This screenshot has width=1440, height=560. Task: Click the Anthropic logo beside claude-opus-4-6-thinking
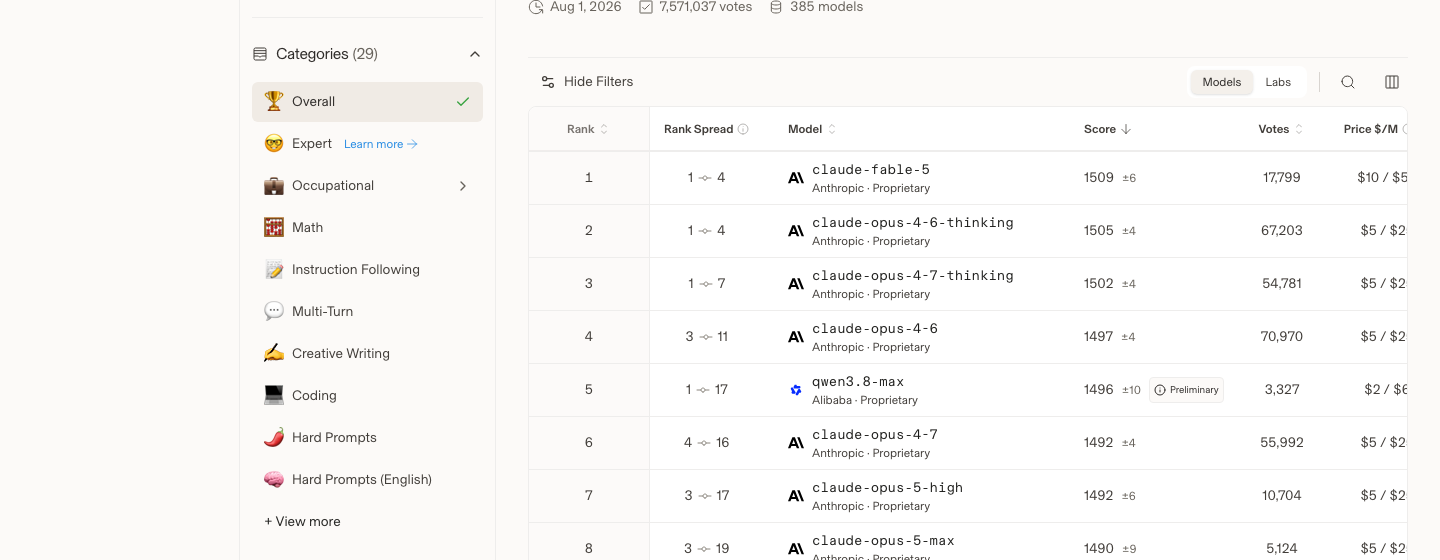coord(796,231)
